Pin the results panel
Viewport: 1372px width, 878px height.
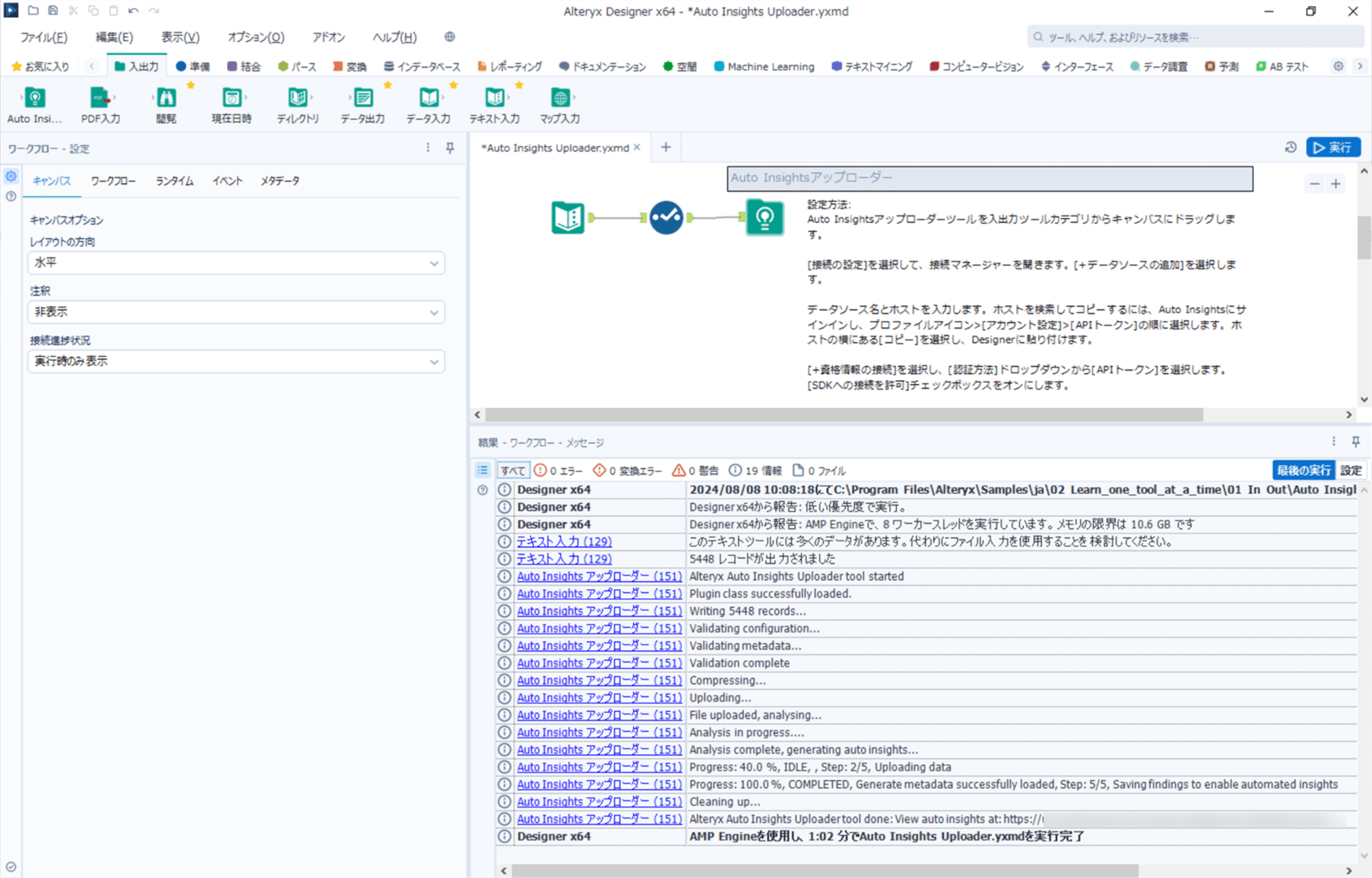(x=1356, y=442)
